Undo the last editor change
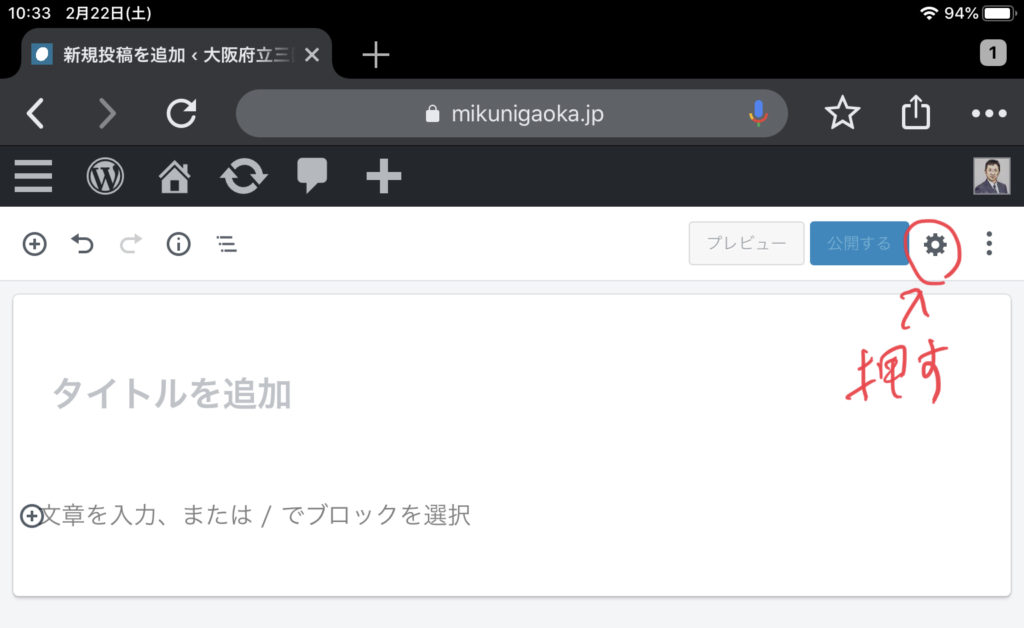Image resolution: width=1024 pixels, height=628 pixels. point(82,244)
